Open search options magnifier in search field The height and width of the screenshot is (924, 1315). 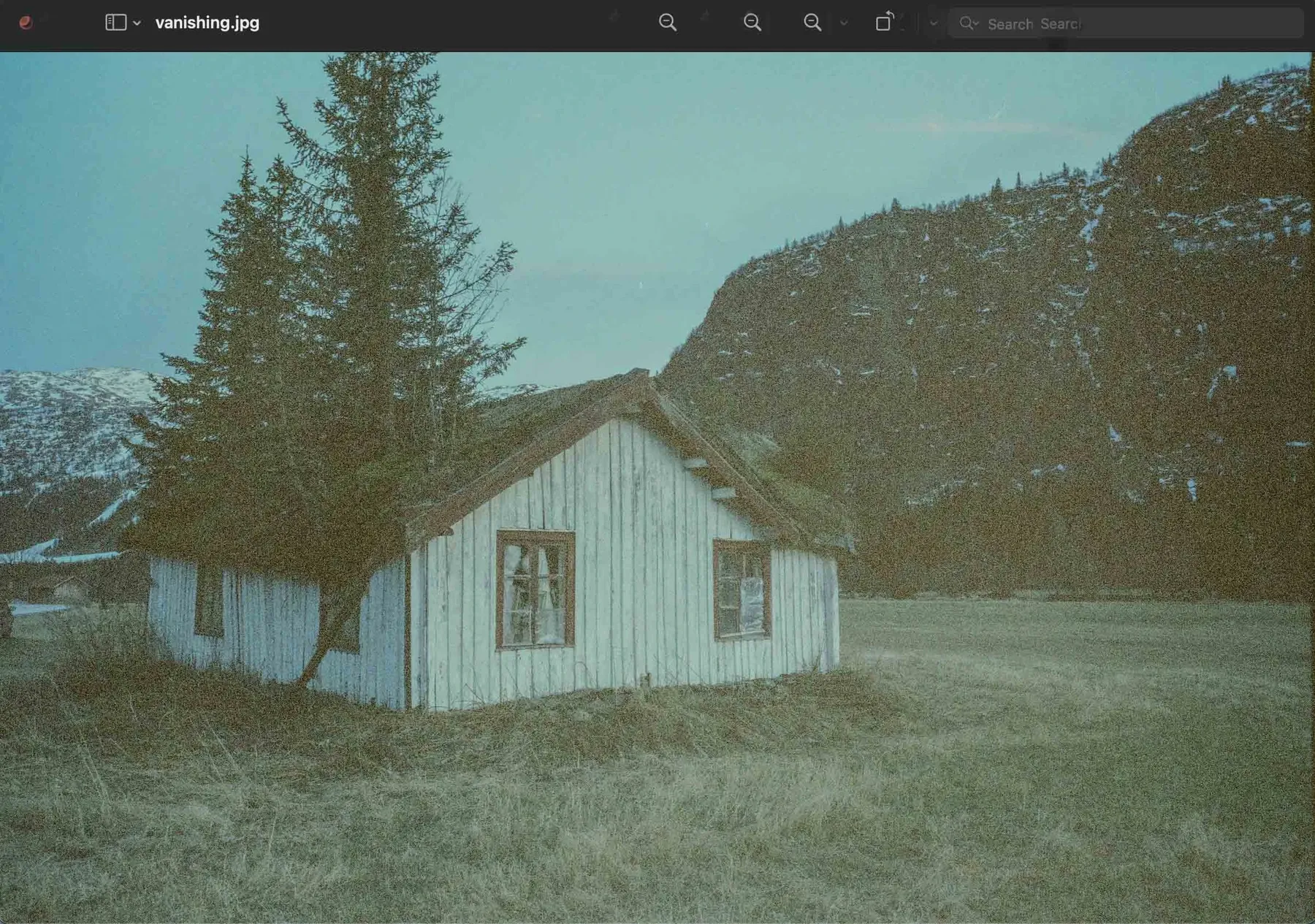(969, 23)
